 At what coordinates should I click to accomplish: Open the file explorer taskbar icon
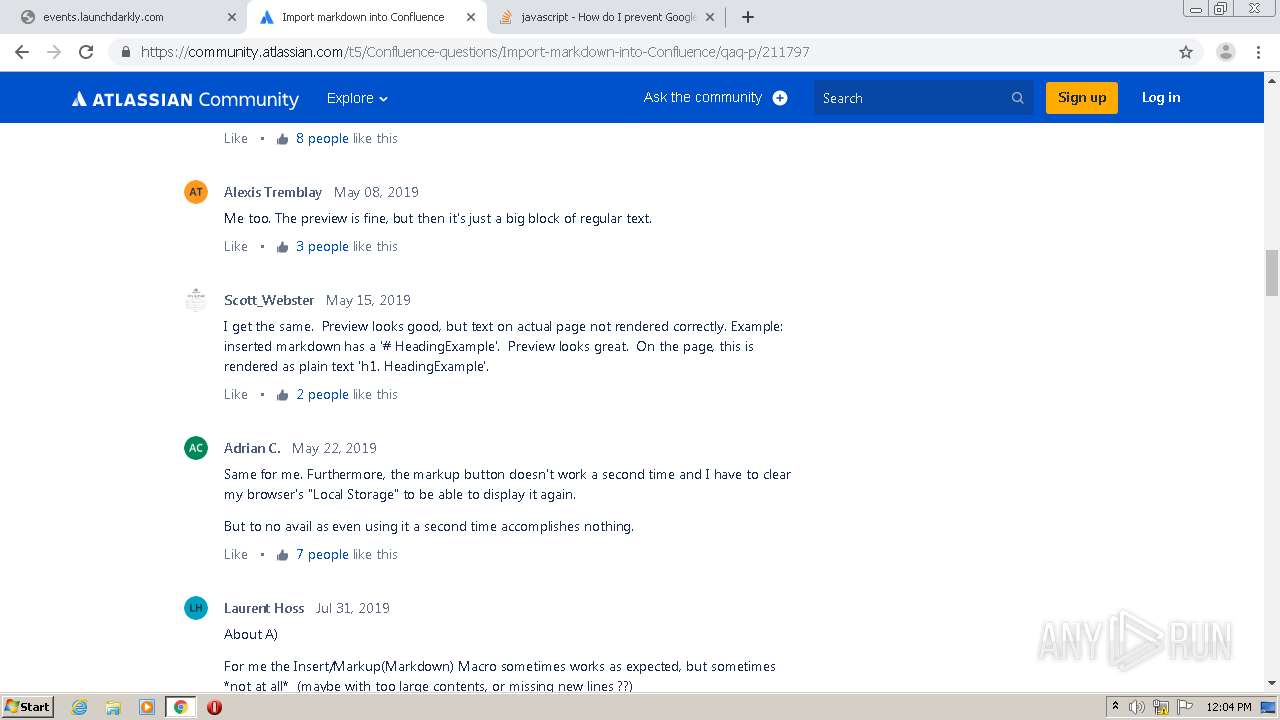coord(113,707)
